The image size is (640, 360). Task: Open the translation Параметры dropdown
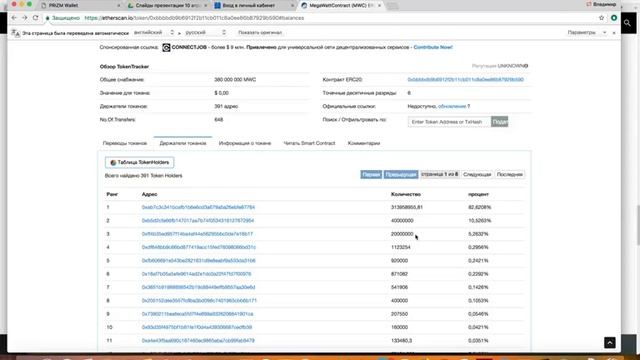click(x=586, y=32)
